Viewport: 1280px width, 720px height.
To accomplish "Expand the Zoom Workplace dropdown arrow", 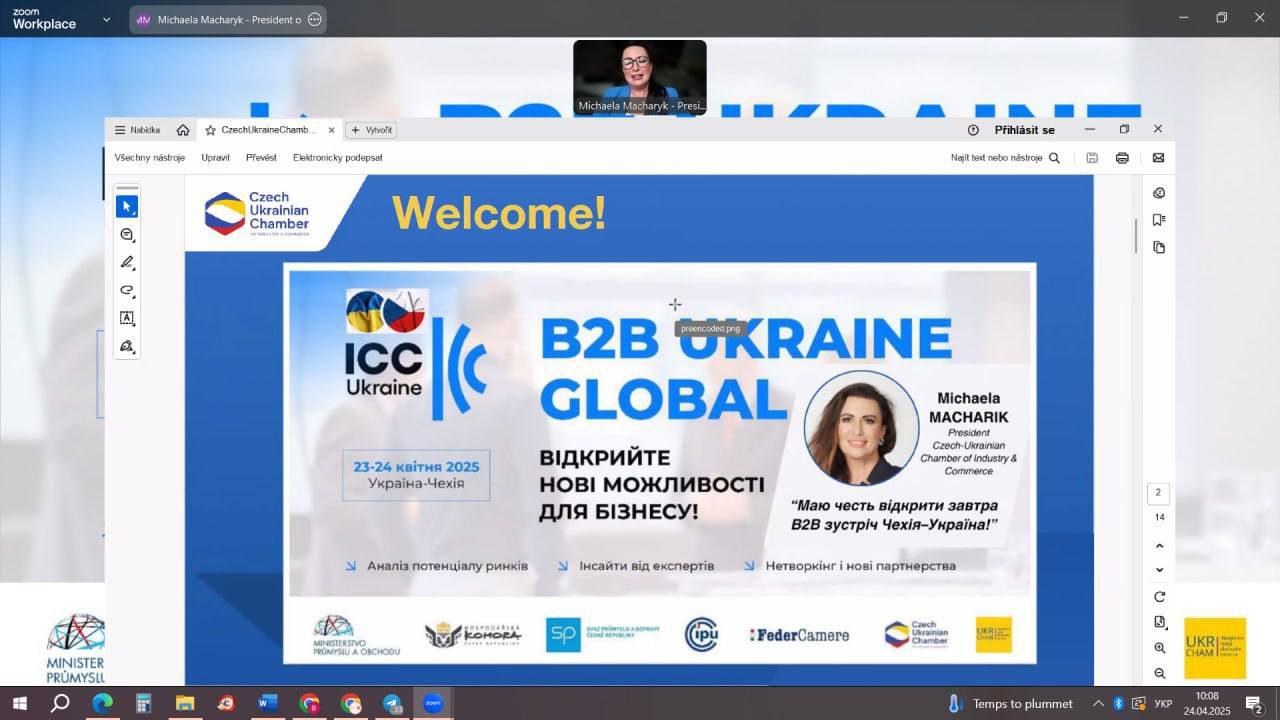I will point(107,19).
